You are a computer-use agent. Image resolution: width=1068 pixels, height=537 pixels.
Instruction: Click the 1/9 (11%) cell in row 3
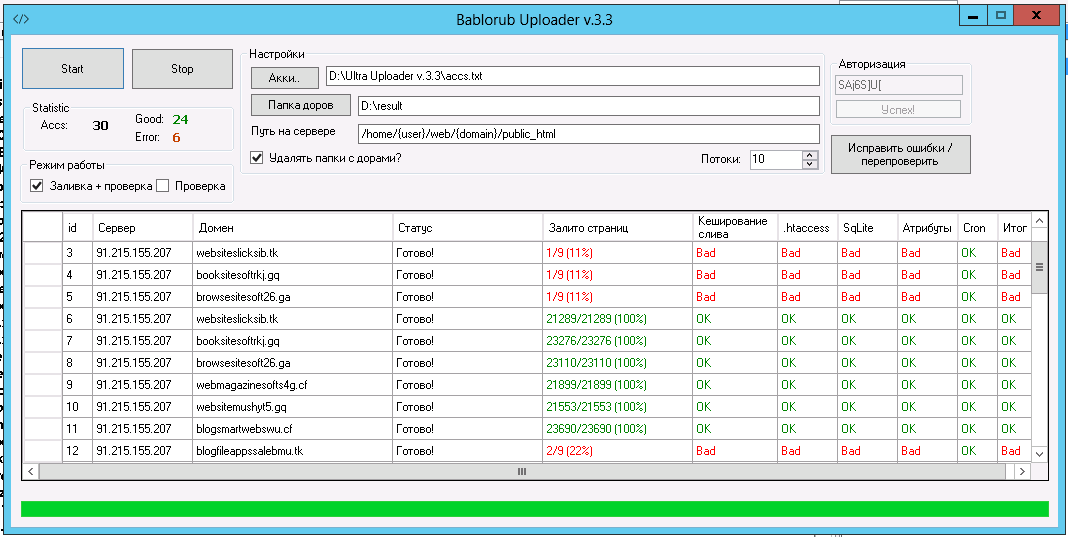(618, 253)
